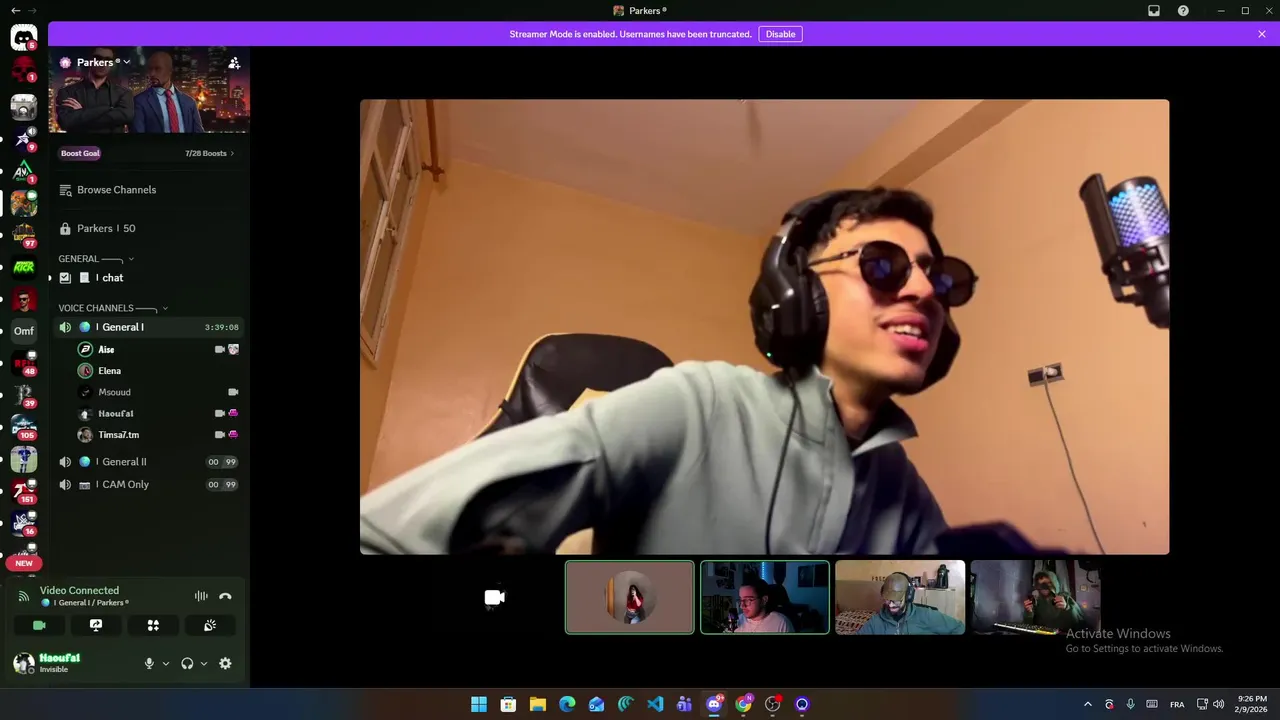
Task: Open taskbar volume control
Action: (1219, 704)
